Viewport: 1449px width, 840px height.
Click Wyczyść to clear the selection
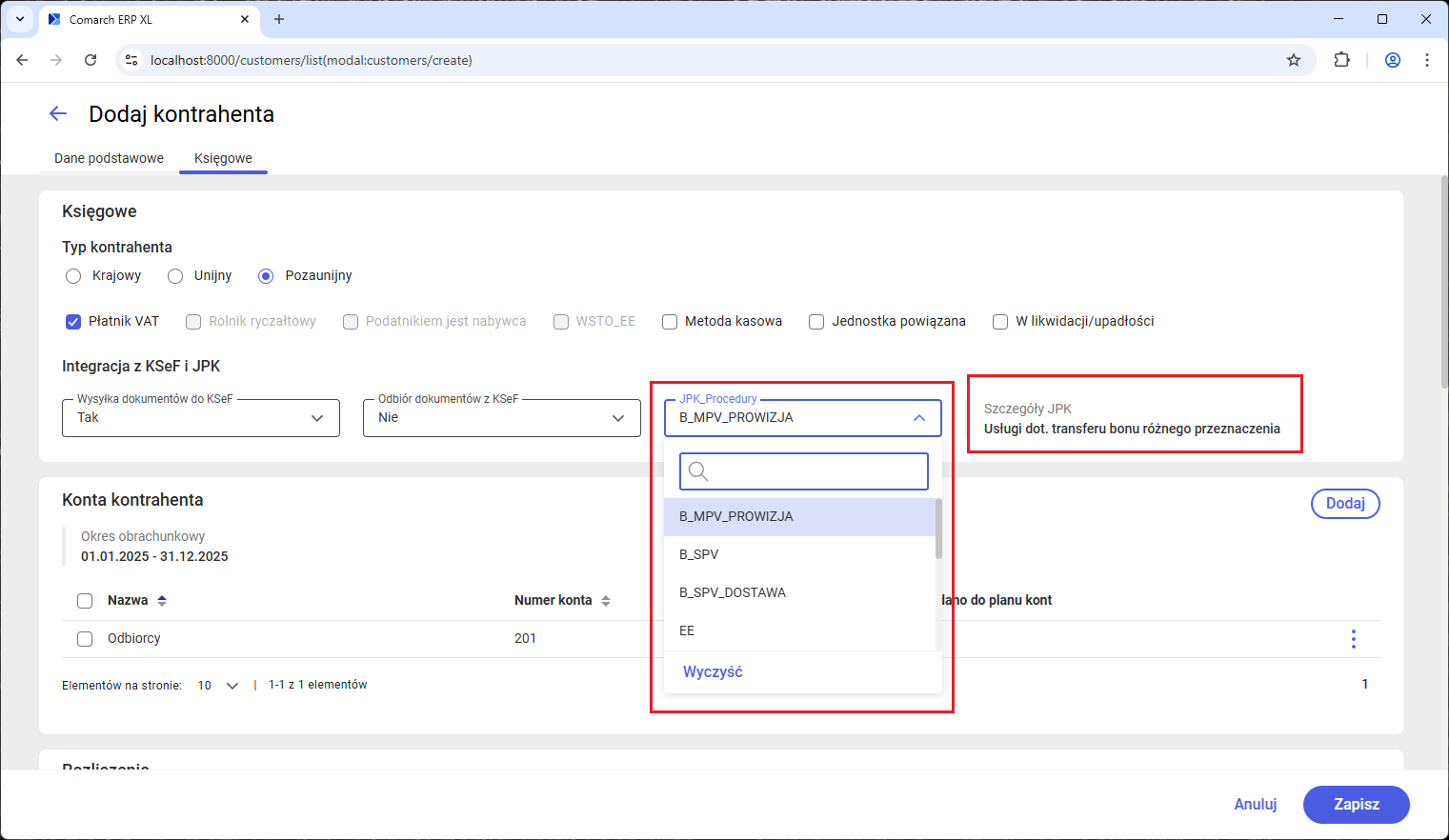713,672
